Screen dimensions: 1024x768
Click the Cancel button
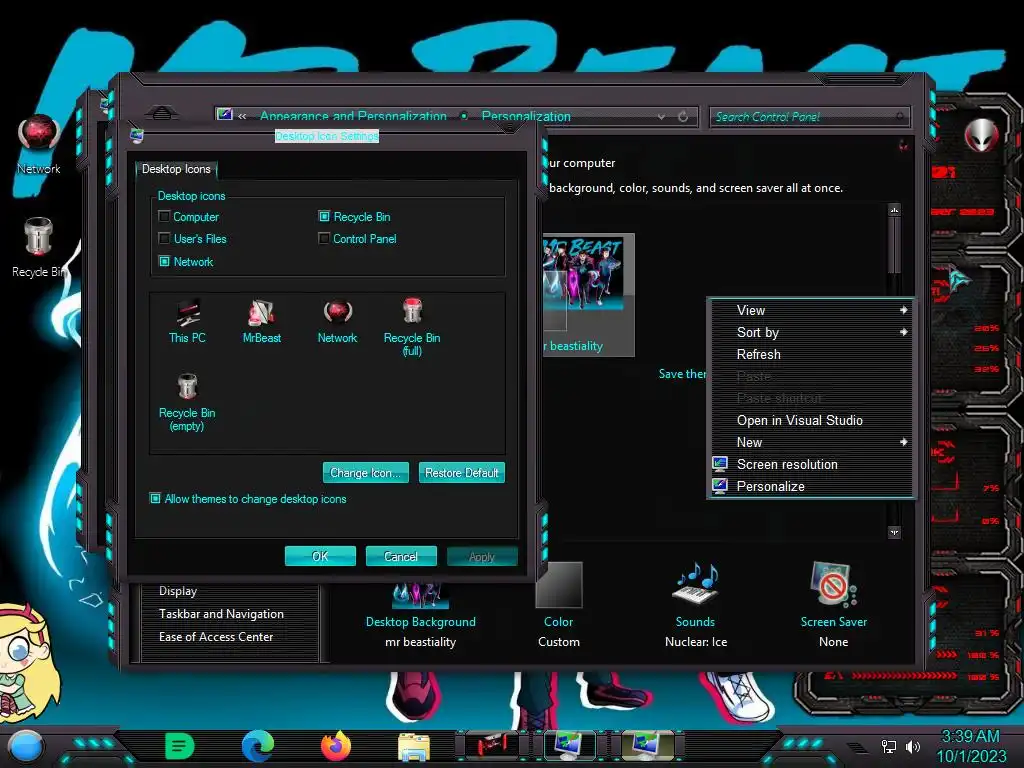click(401, 556)
